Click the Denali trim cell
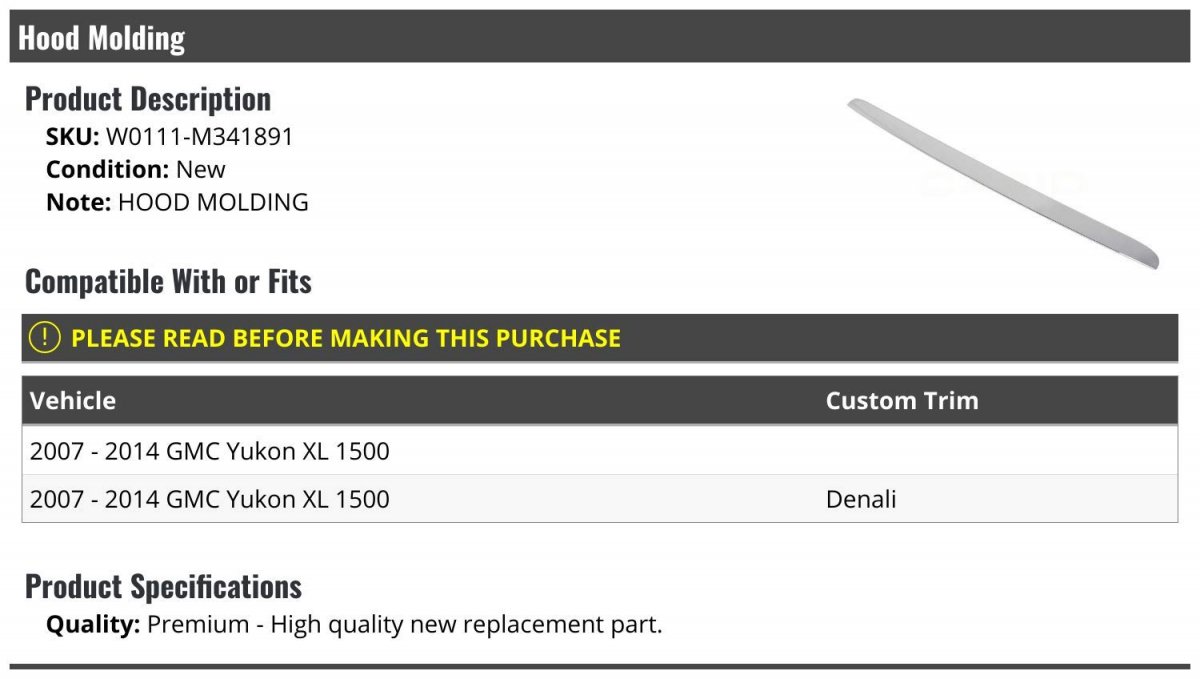The height and width of the screenshot is (679, 1200). [x=861, y=499]
